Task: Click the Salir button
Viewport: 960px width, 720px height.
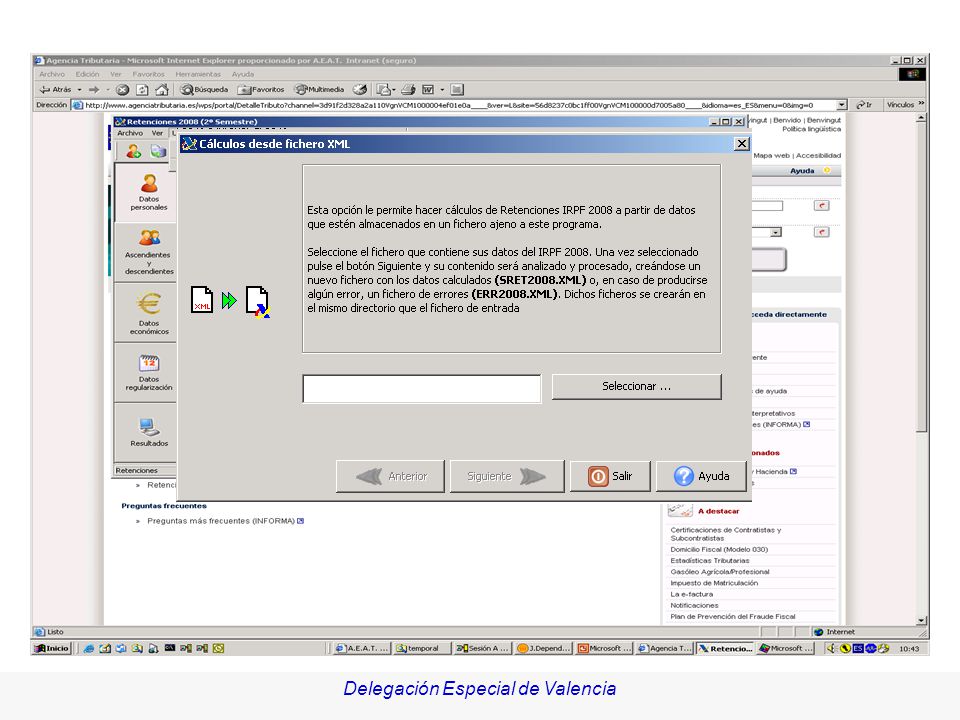Action: tap(610, 476)
